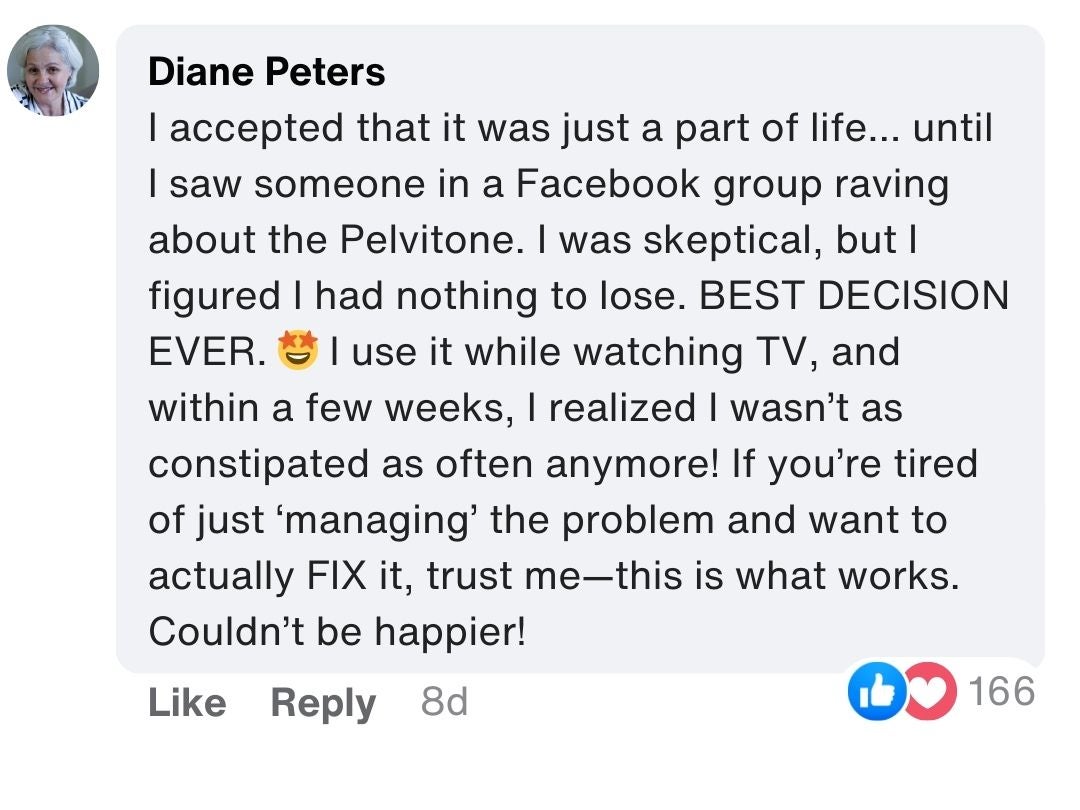Click the star-struck emoji in the comment
The image size is (1080, 810).
pyautogui.click(x=297, y=352)
